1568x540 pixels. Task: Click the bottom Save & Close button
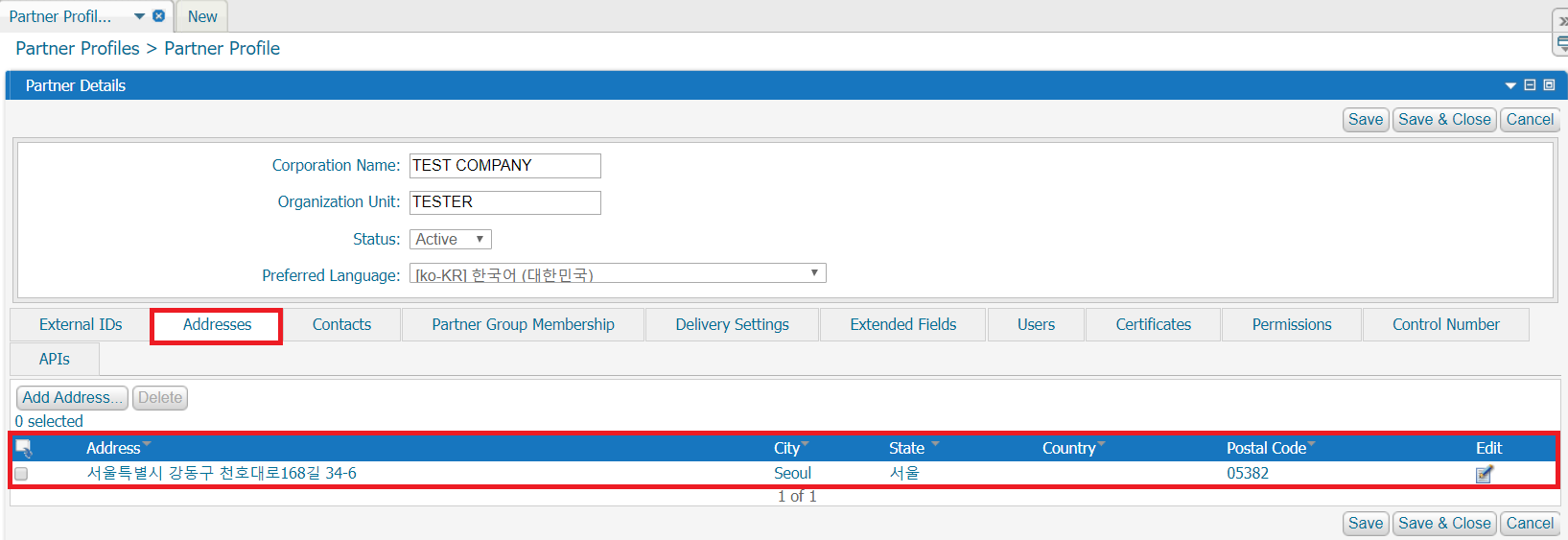(x=1444, y=524)
